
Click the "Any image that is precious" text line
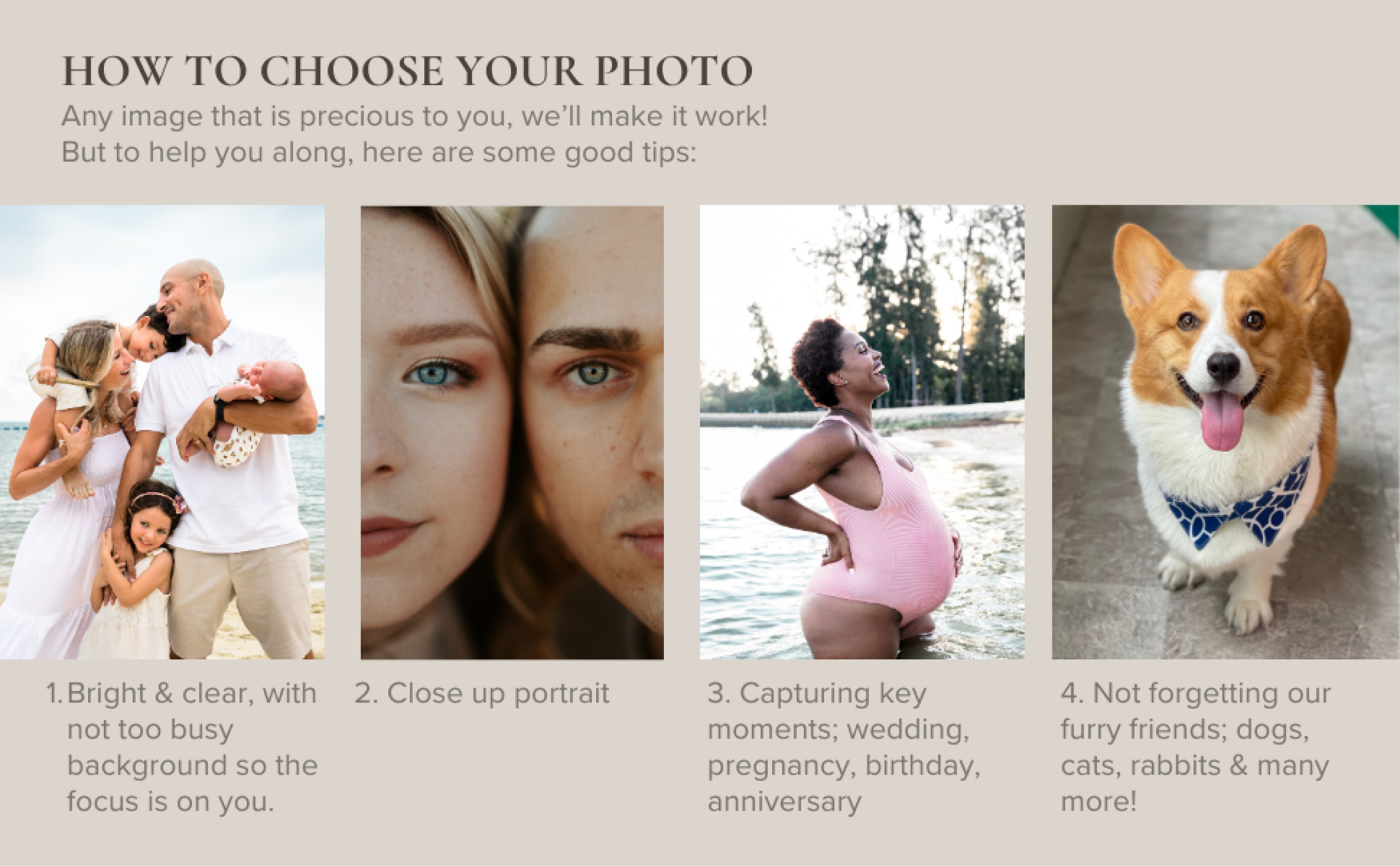pyautogui.click(x=413, y=116)
